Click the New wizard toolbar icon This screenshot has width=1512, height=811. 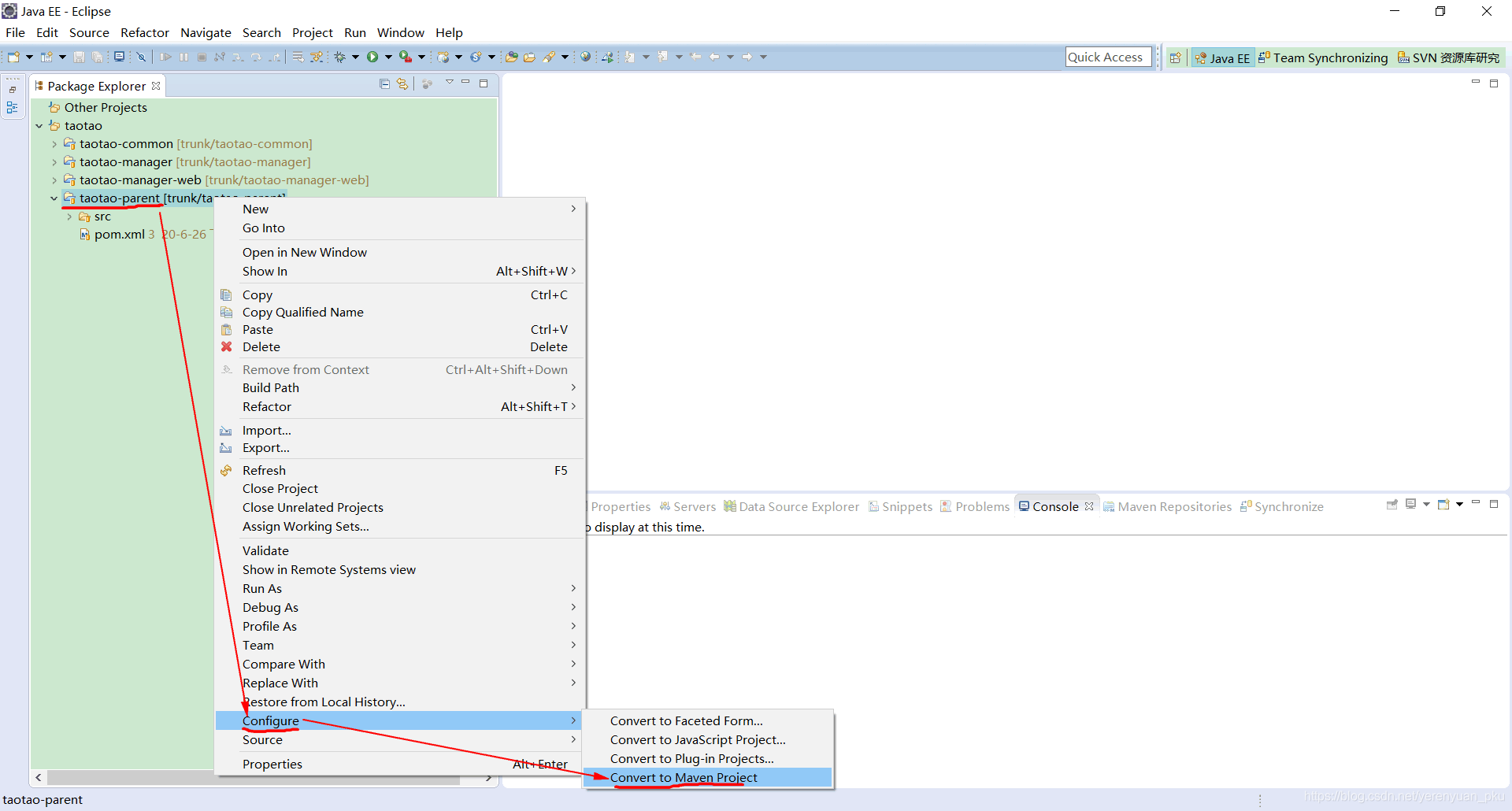pos(13,57)
